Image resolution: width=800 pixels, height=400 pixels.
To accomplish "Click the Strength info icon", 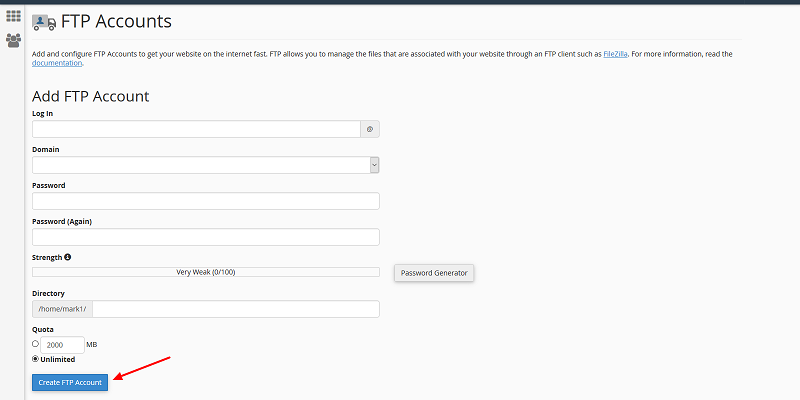I will coord(68,257).
